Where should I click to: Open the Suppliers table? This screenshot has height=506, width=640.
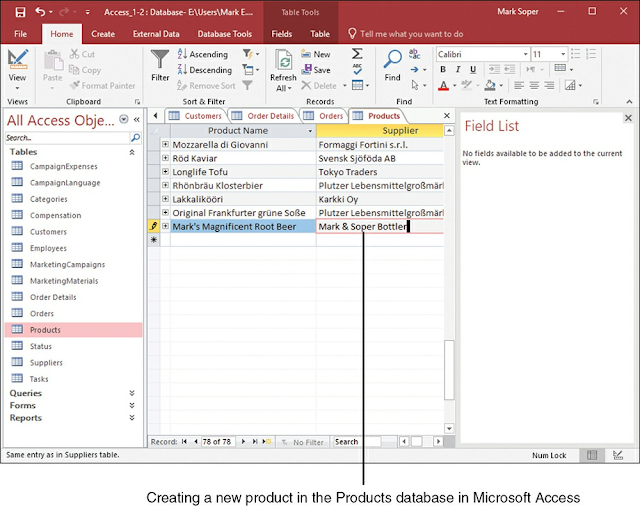pyautogui.click(x=46, y=362)
